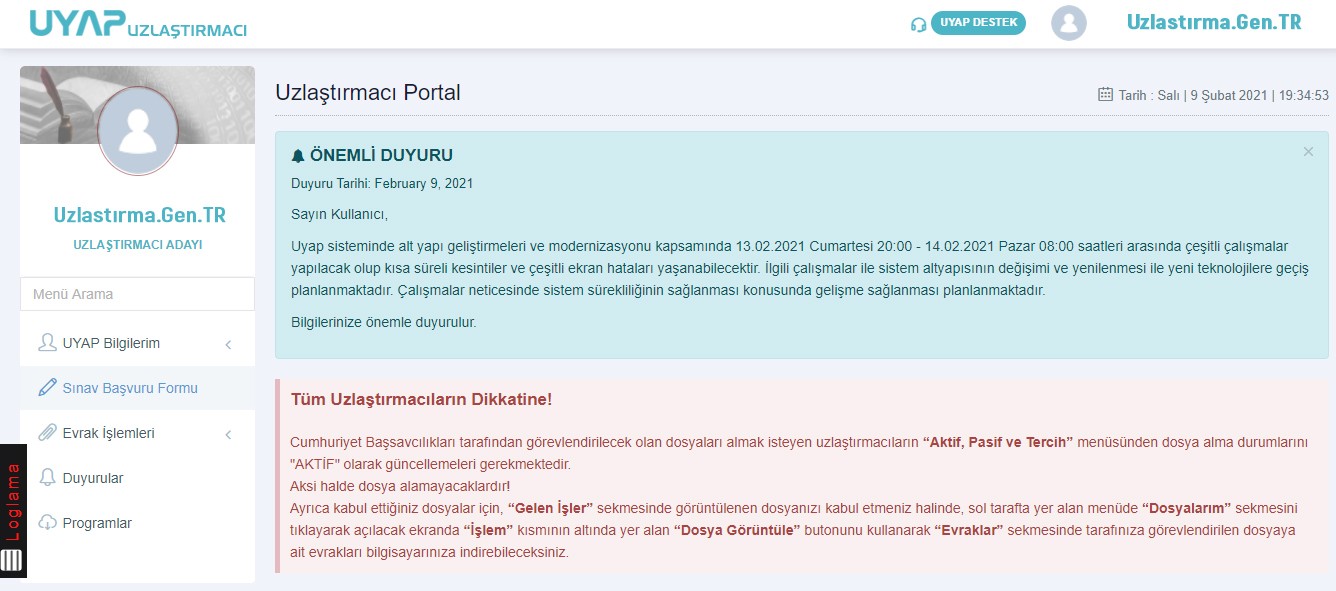Viewport: 1336px width, 591px height.
Task: Expand the UYAP Bilgilerim chevron
Action: click(x=228, y=345)
